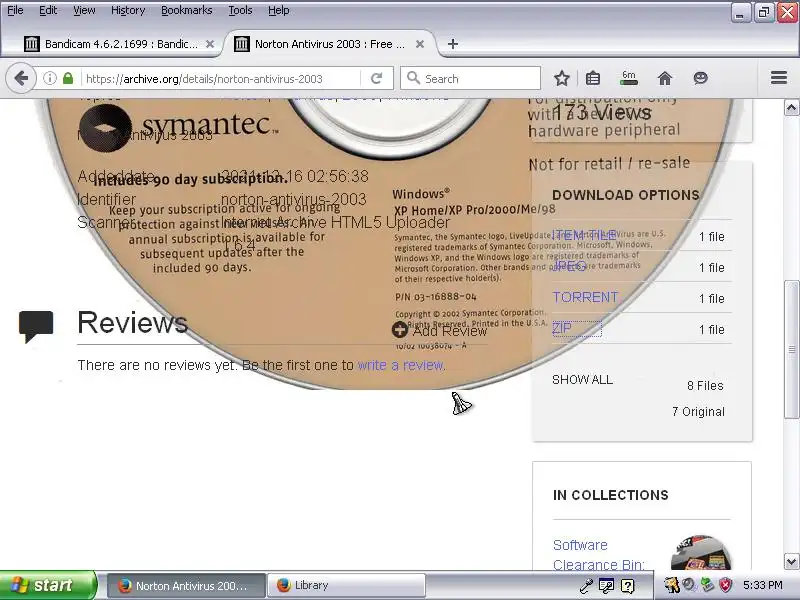Open the taskbar help question mark icon

click(628, 586)
